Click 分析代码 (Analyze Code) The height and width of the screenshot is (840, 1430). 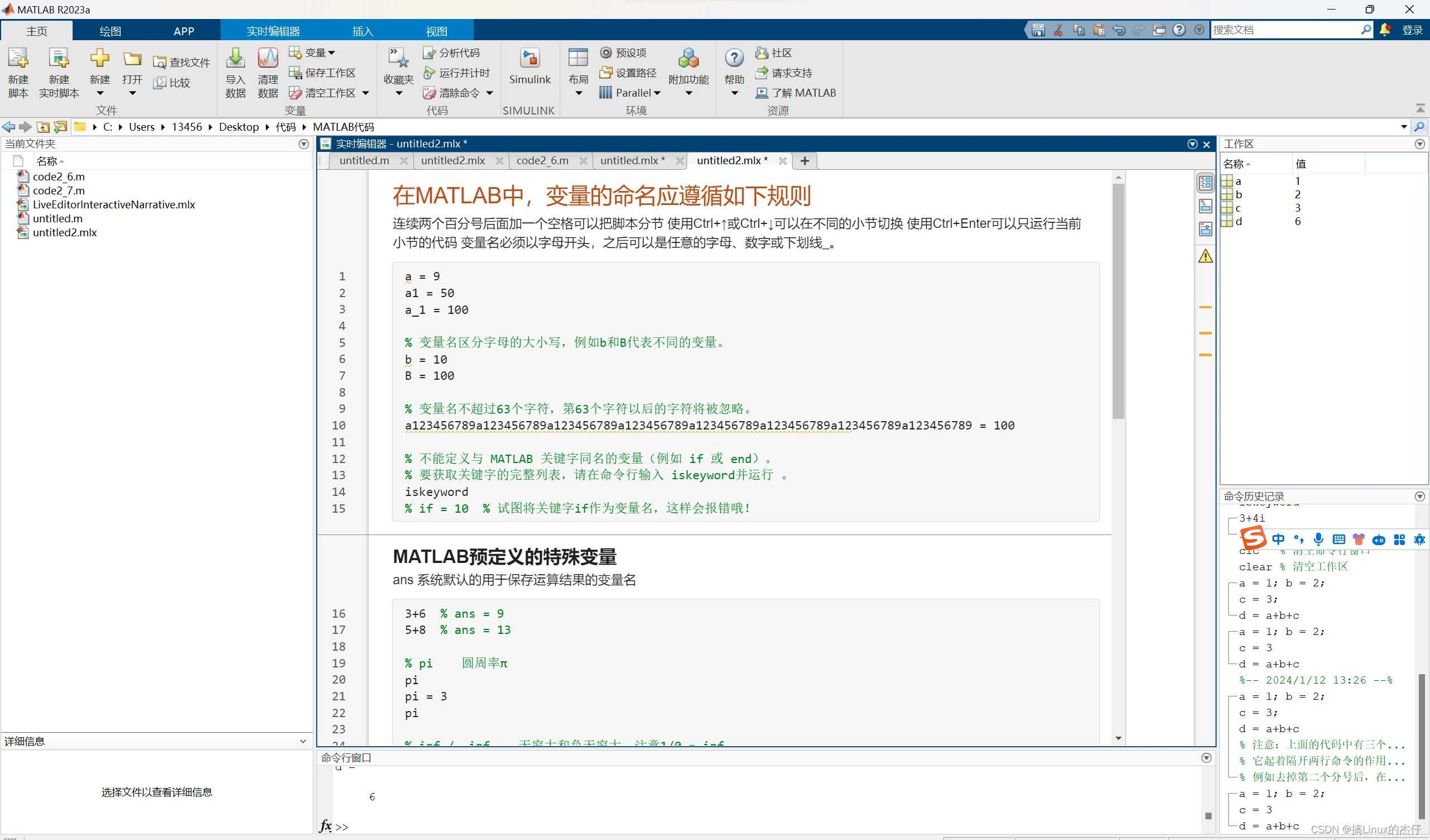tap(452, 53)
